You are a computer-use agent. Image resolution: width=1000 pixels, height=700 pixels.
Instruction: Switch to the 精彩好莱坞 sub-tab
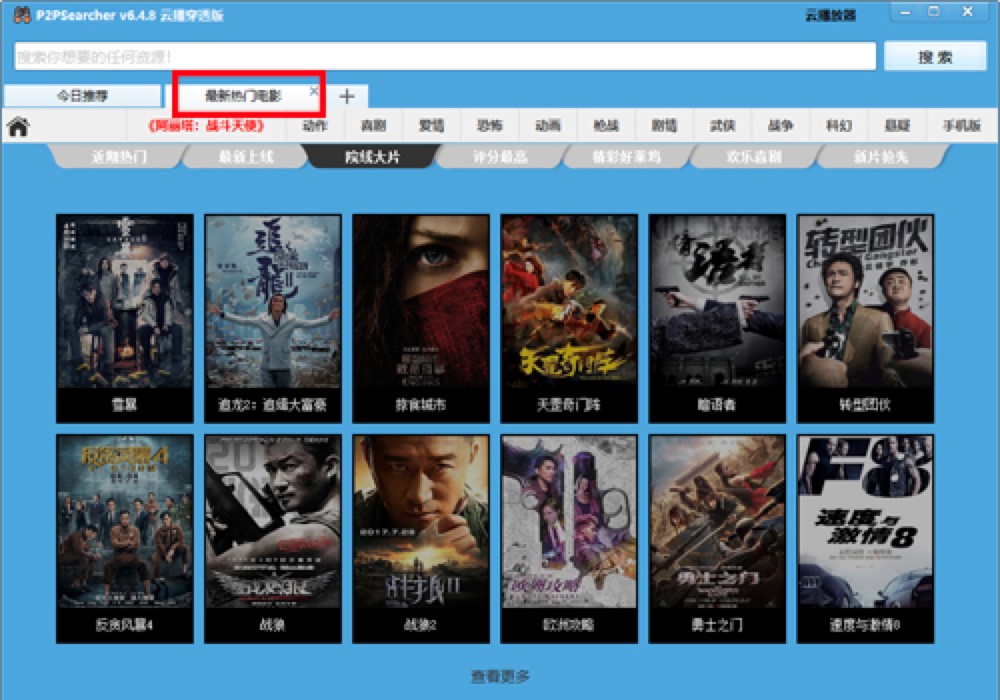627,157
